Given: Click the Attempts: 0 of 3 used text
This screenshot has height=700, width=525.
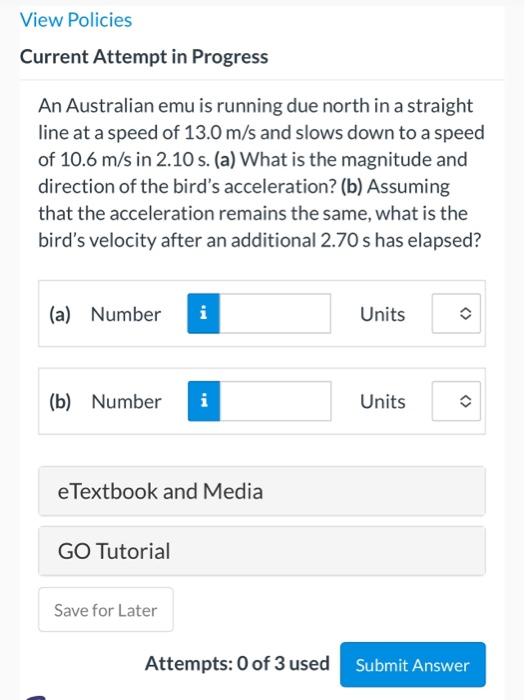Looking at the screenshot, I should [x=237, y=663].
